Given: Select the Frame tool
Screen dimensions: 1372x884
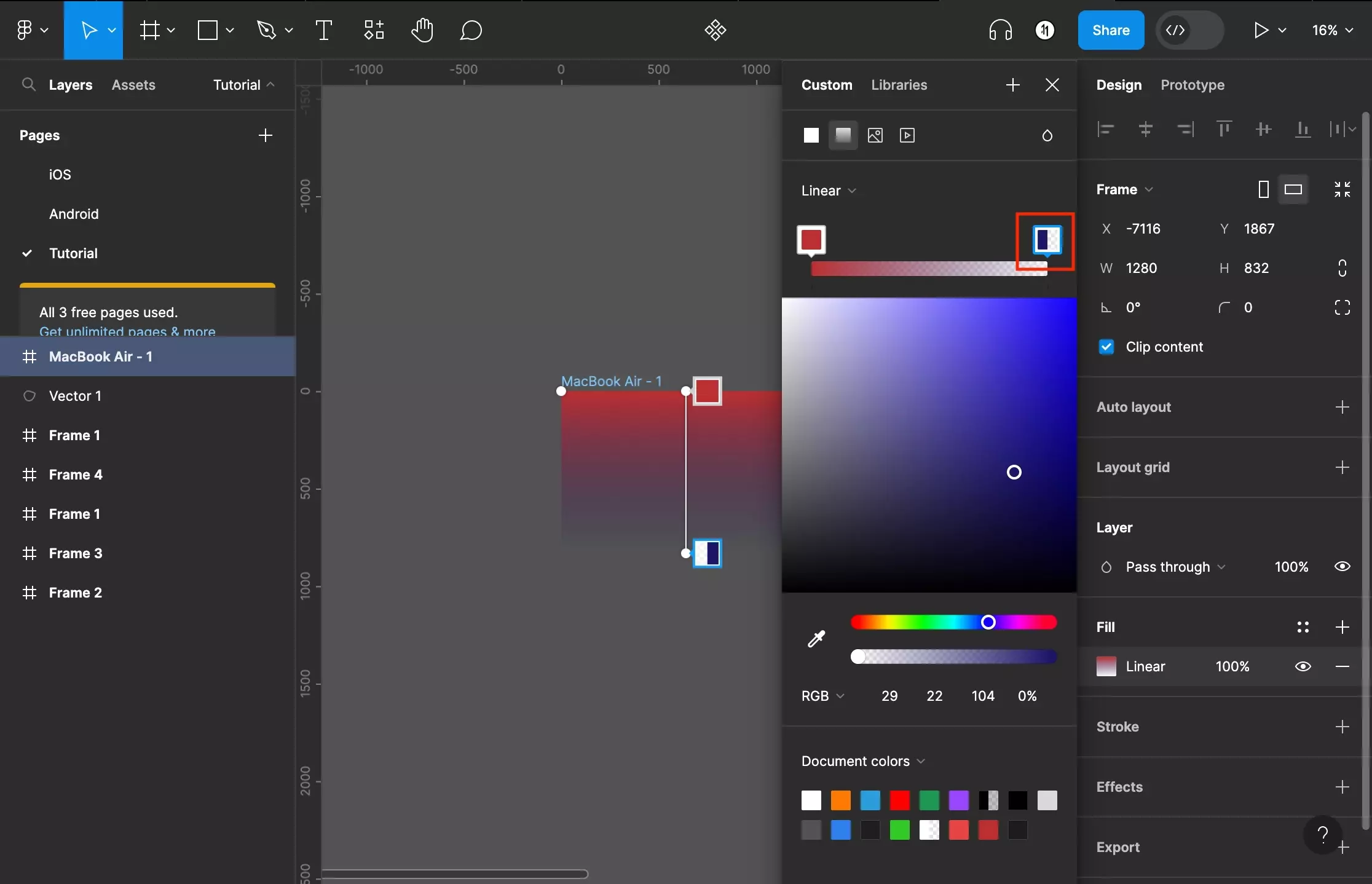Looking at the screenshot, I should click(153, 30).
